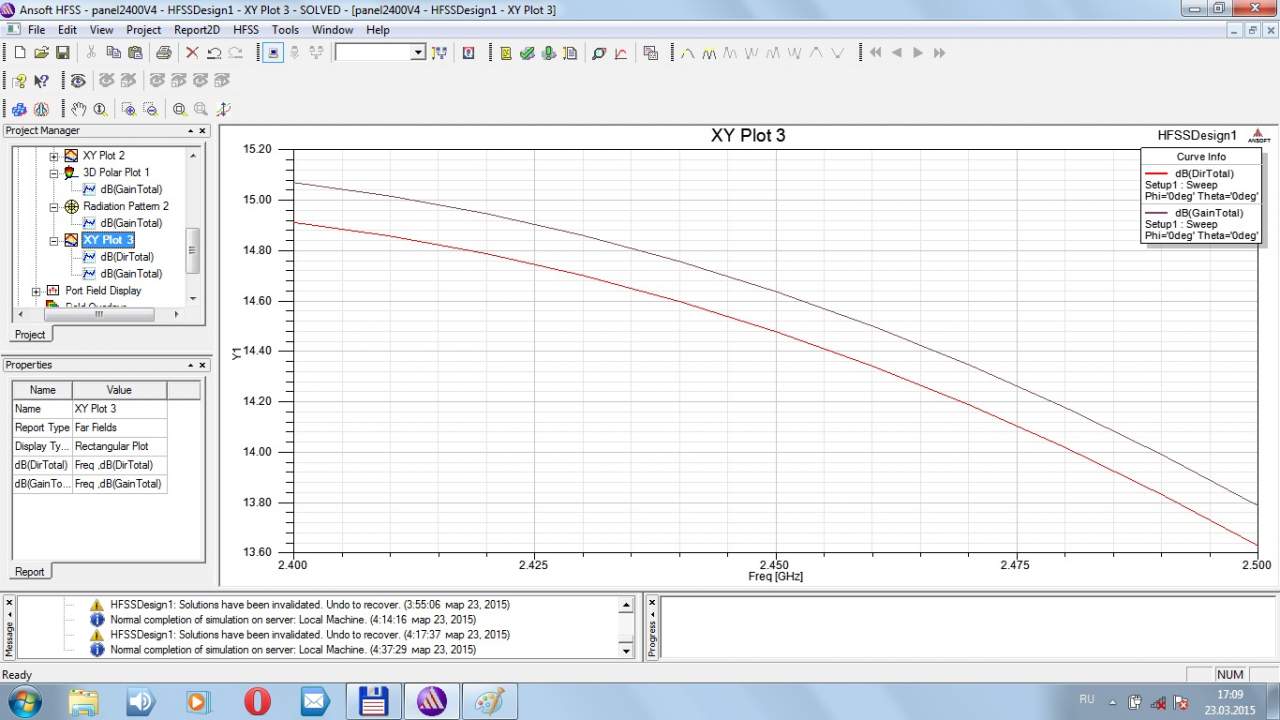The image size is (1280, 720).
Task: Click the Project tree vertical scrollbar down arrow
Action: [193, 298]
